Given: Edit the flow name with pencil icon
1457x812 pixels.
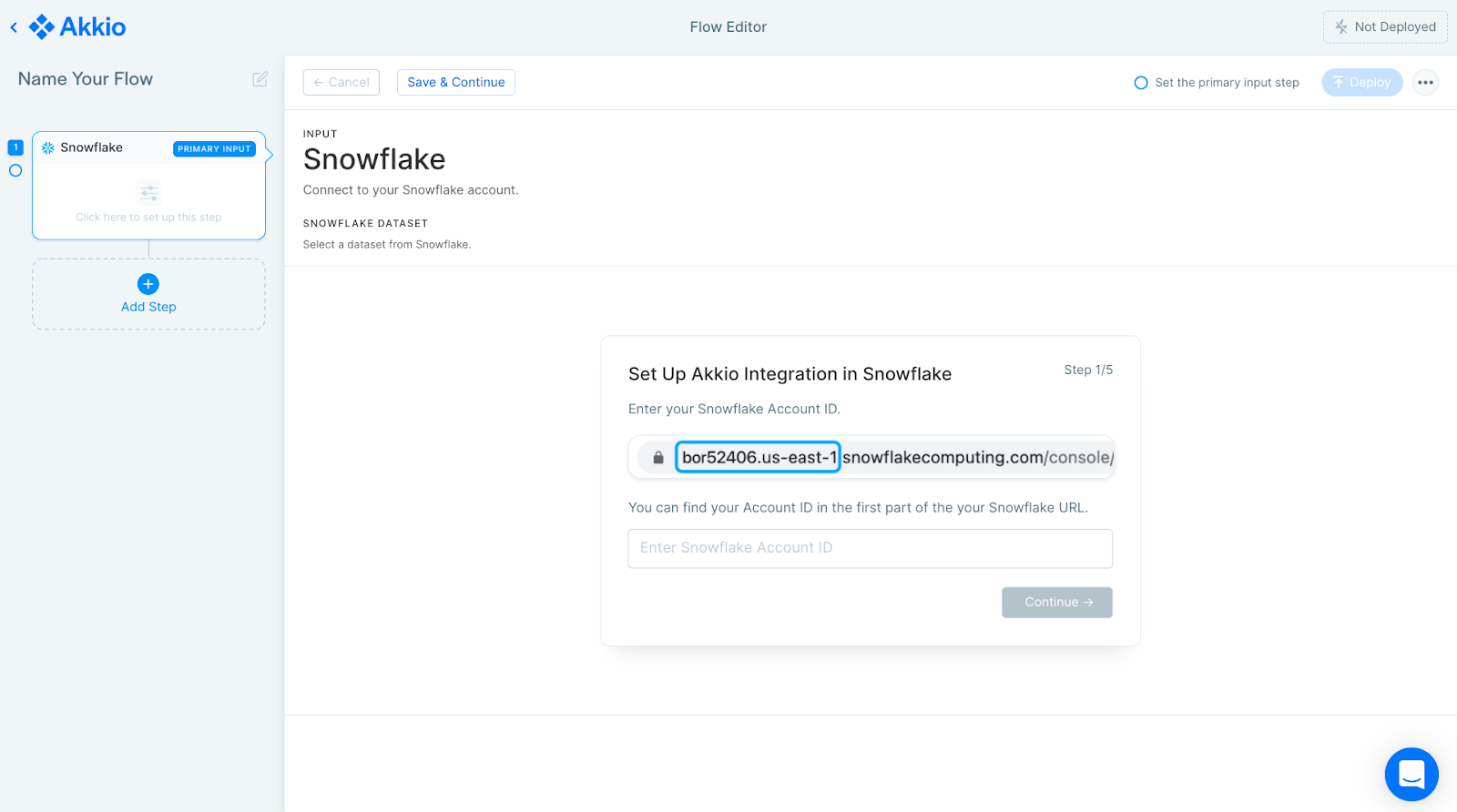Looking at the screenshot, I should tap(260, 79).
